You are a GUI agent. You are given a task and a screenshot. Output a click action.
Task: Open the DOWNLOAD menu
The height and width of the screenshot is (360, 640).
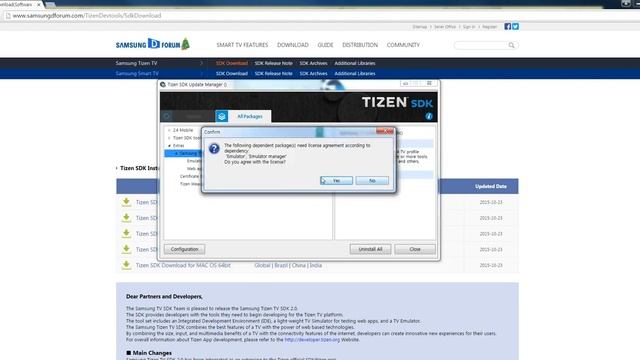[x=293, y=45]
